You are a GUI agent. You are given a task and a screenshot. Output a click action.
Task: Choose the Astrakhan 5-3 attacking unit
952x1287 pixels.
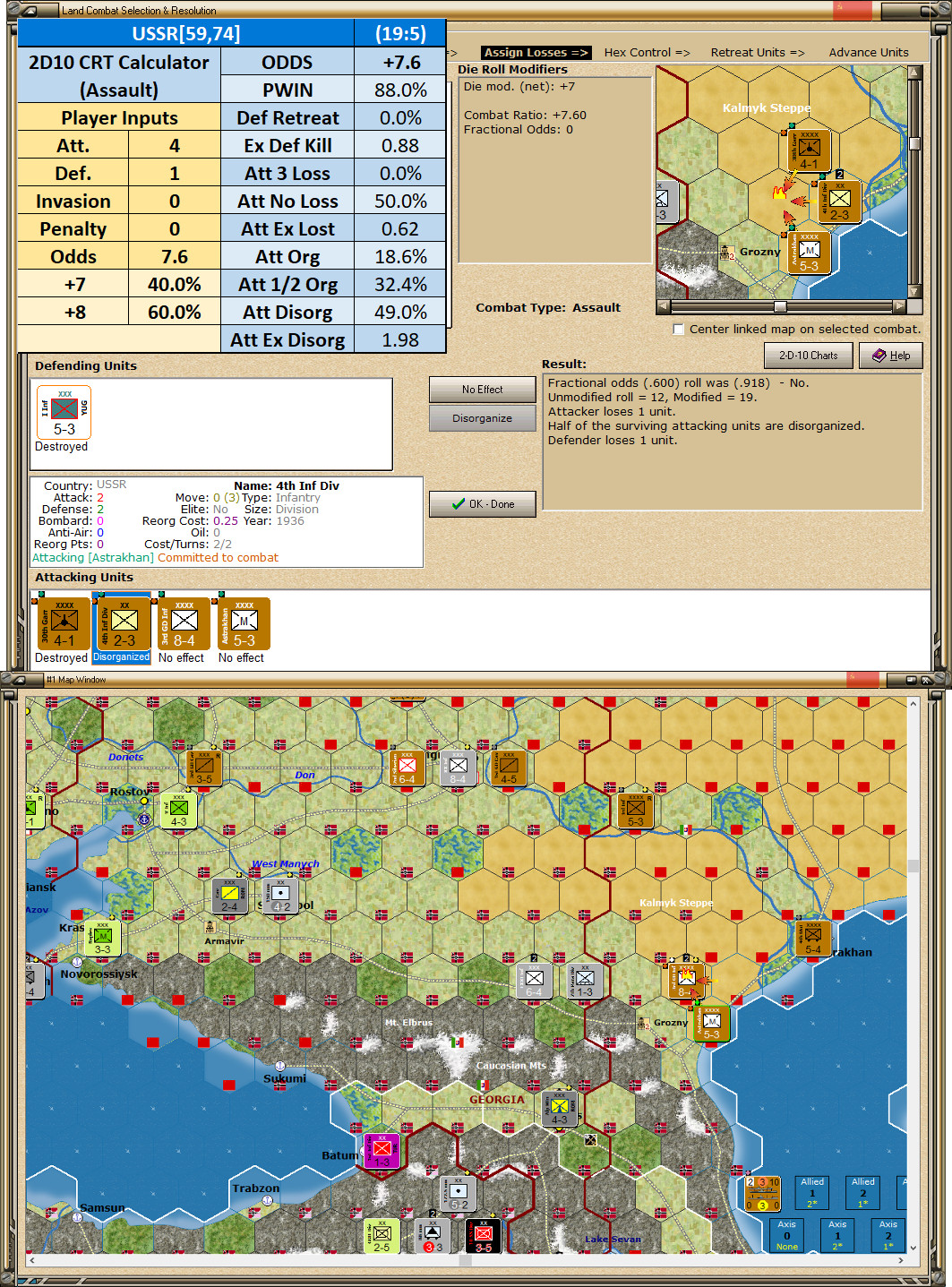[x=243, y=624]
